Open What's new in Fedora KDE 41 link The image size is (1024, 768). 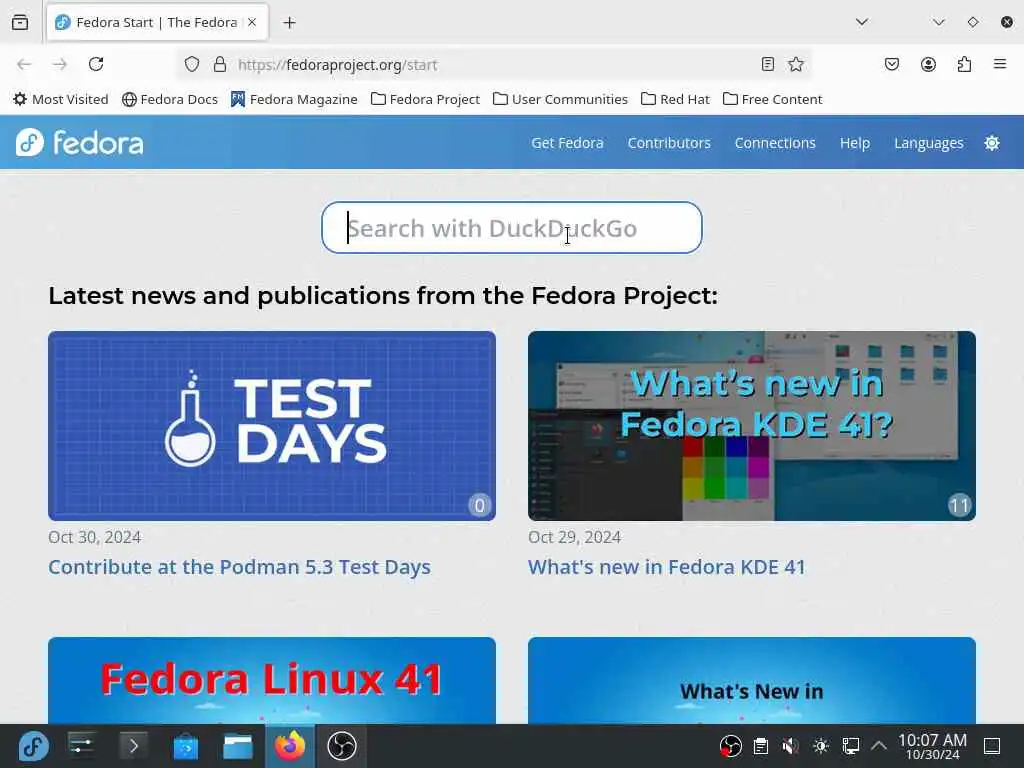667,567
